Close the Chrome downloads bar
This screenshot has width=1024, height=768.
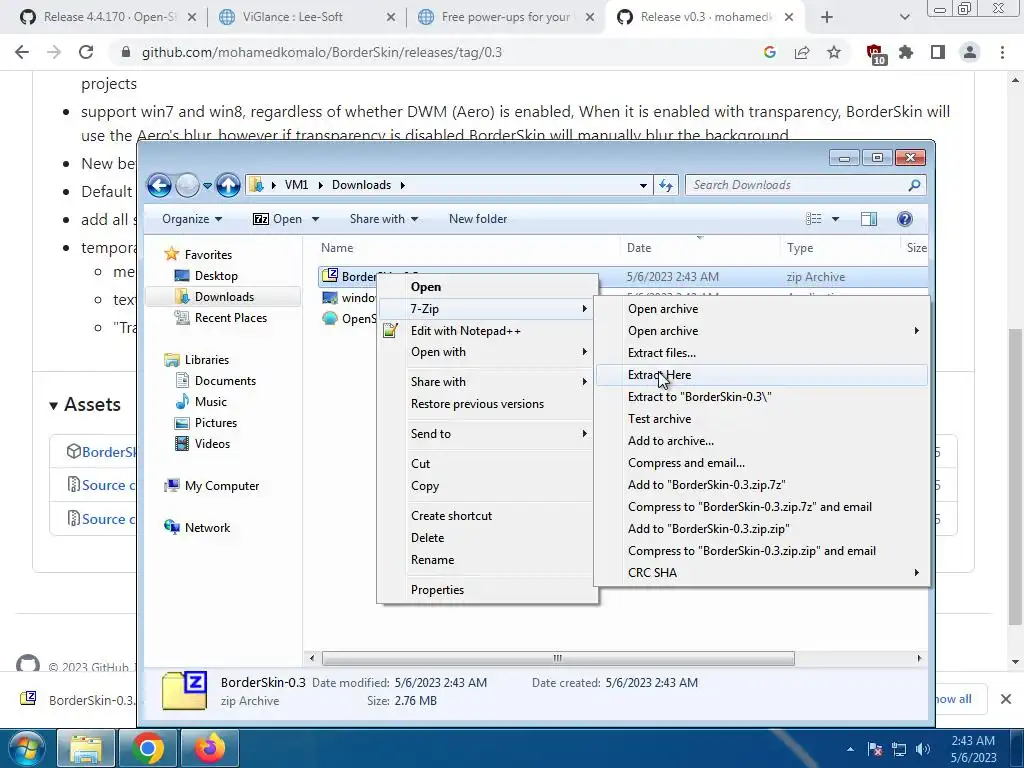[1006, 699]
